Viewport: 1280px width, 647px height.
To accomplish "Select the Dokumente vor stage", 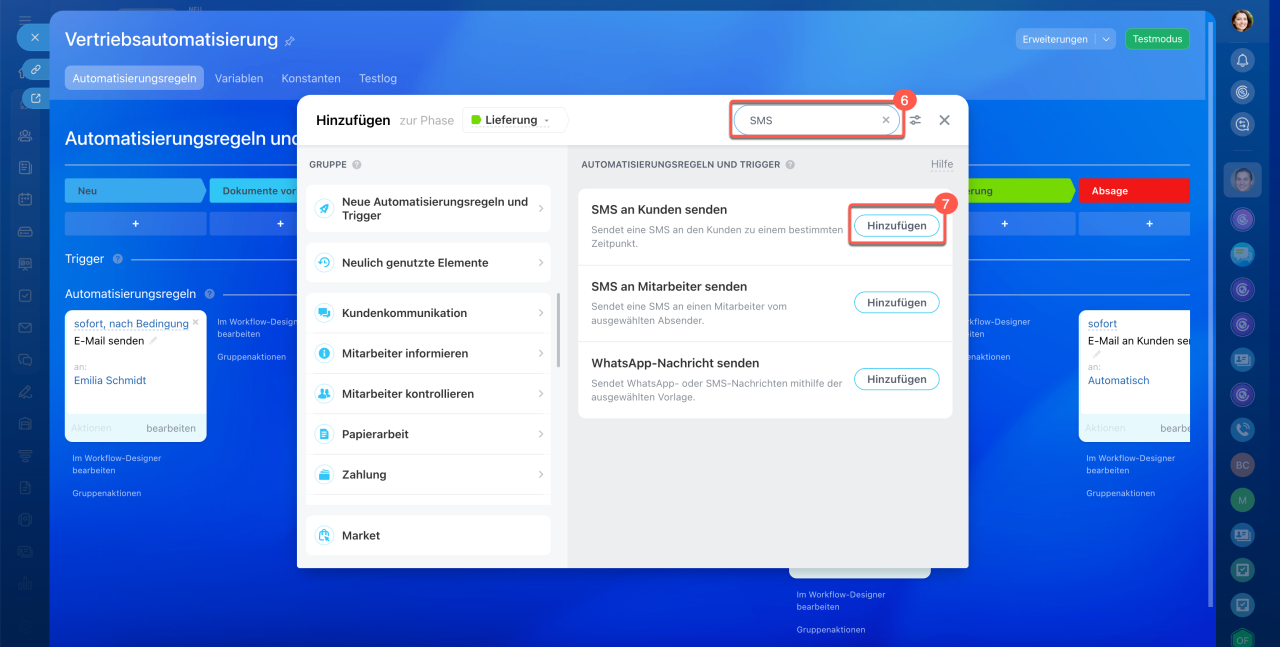I will (x=254, y=191).
